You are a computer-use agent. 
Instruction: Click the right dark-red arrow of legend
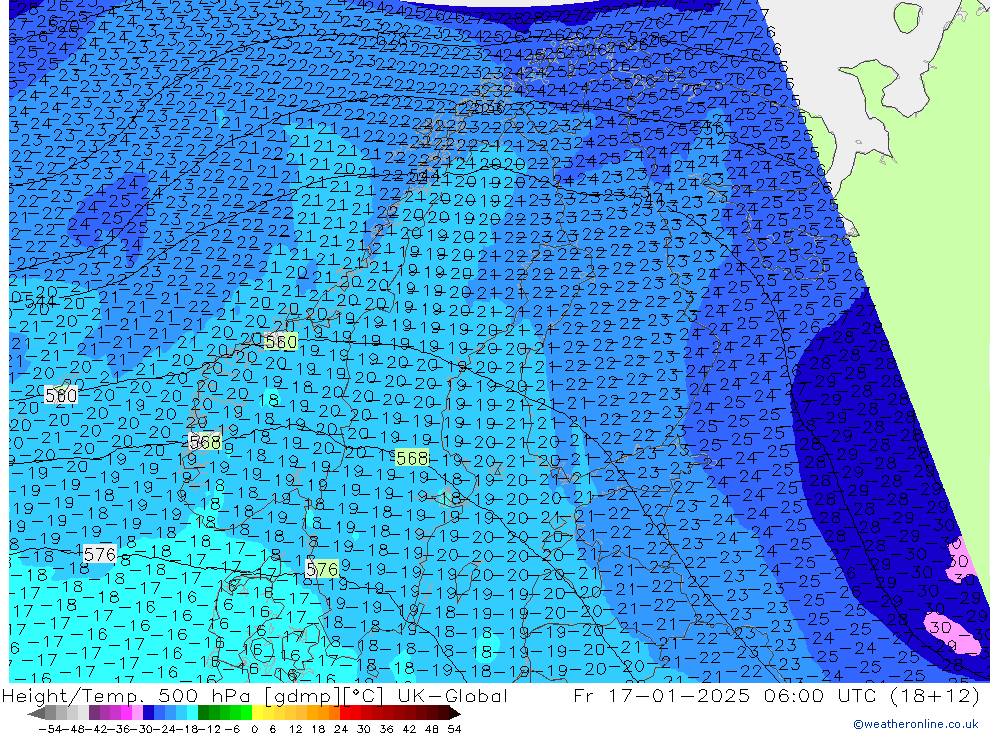pos(454,713)
